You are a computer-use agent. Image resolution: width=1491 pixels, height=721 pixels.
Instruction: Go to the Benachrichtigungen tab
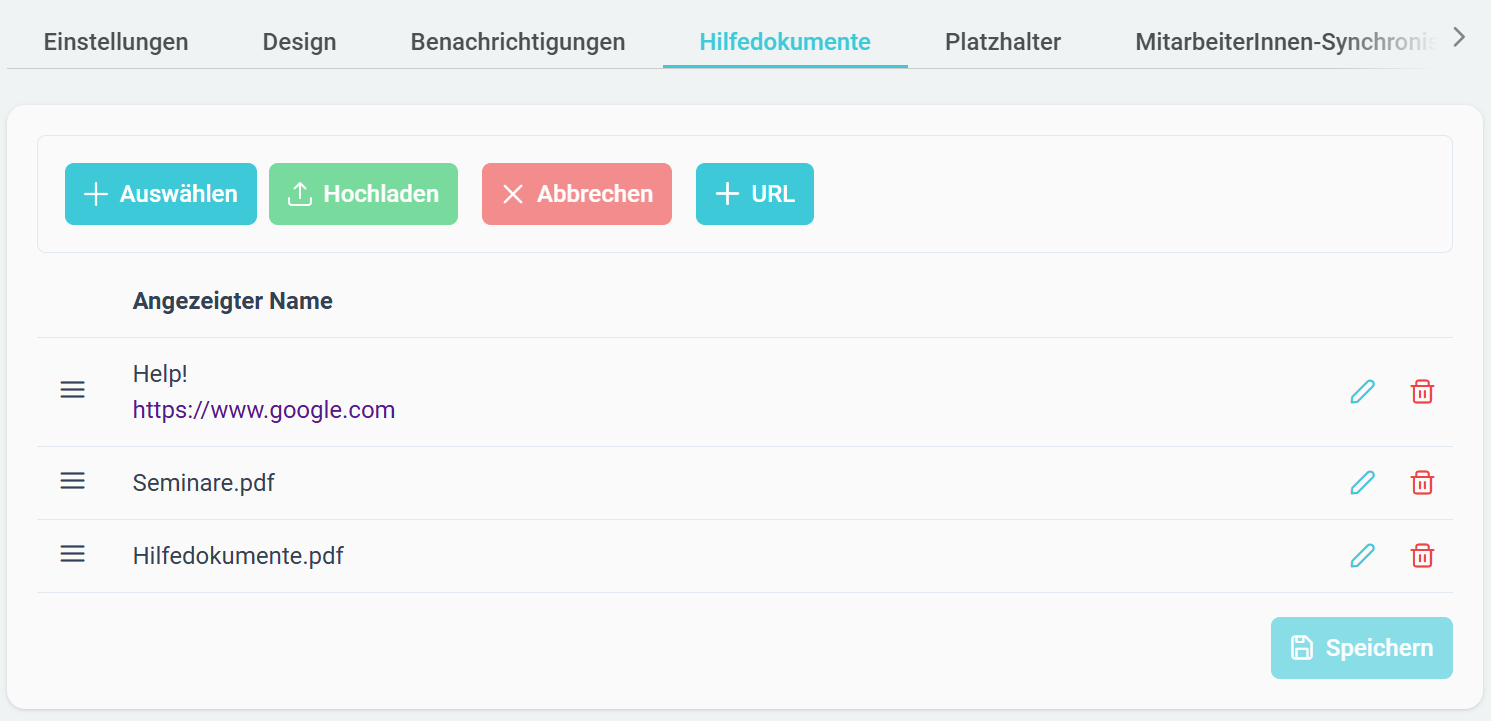[x=518, y=42]
